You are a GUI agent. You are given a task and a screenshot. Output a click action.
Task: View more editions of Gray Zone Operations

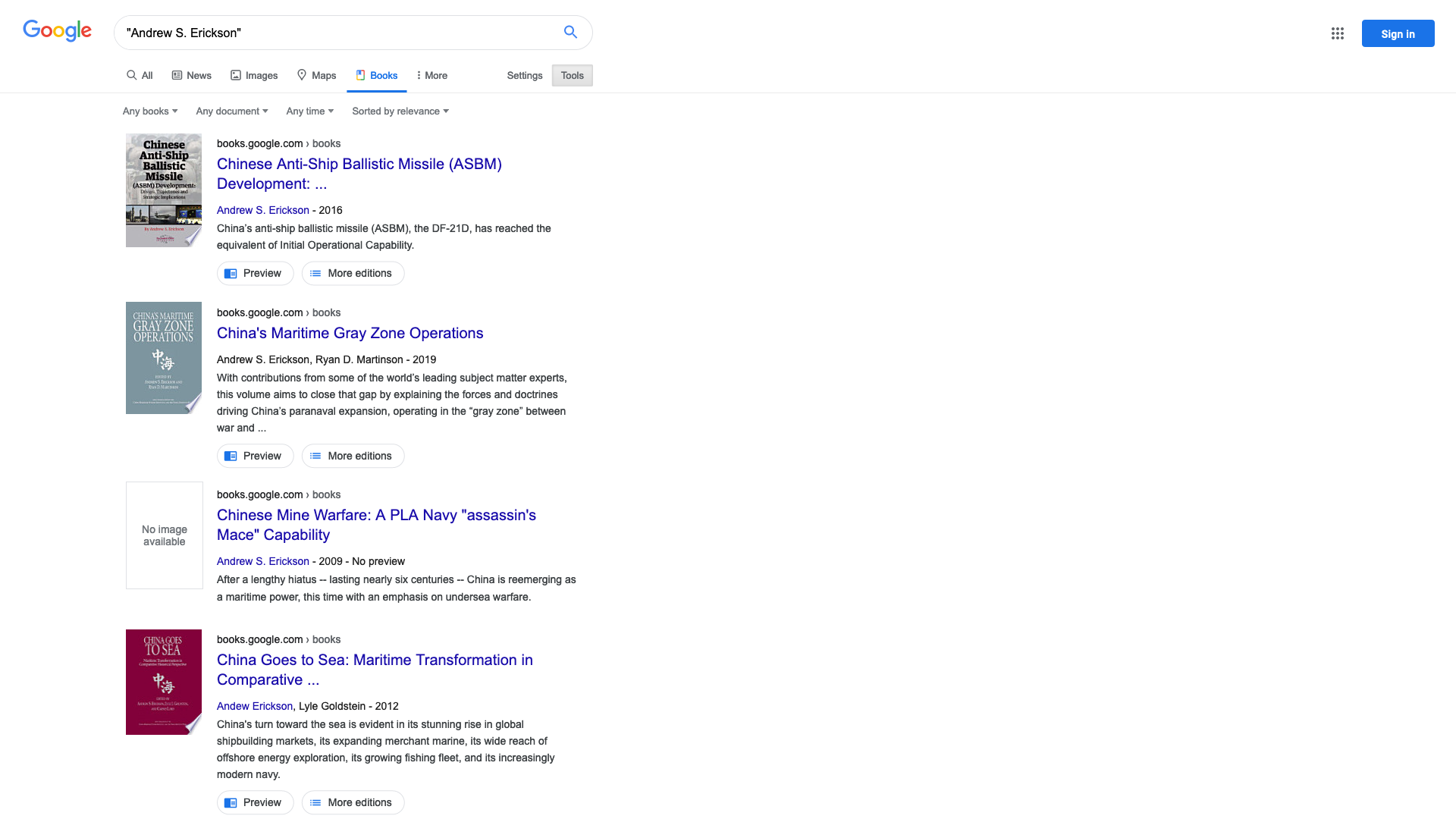click(353, 456)
